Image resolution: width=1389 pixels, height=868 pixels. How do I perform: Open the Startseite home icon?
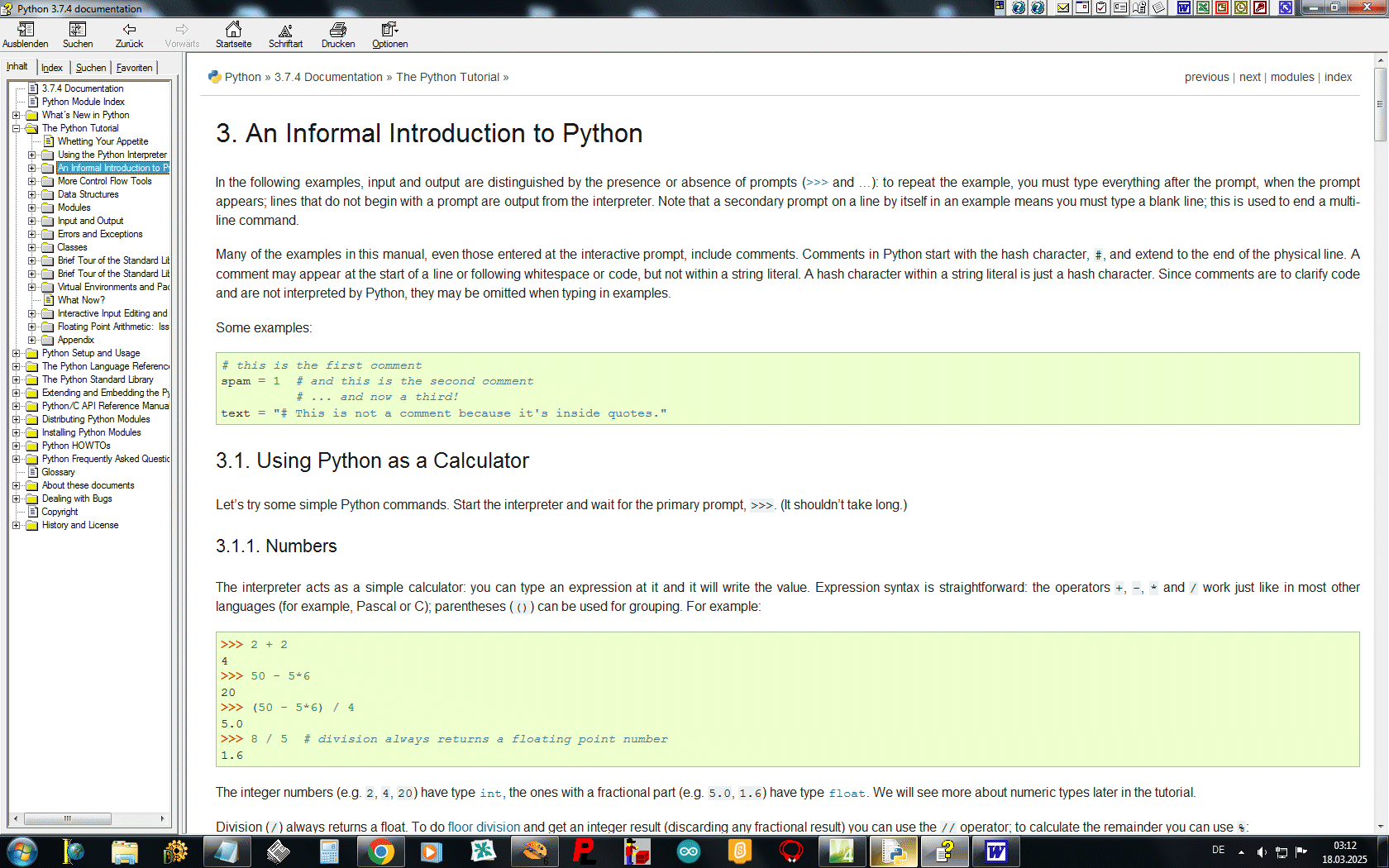[x=233, y=36]
